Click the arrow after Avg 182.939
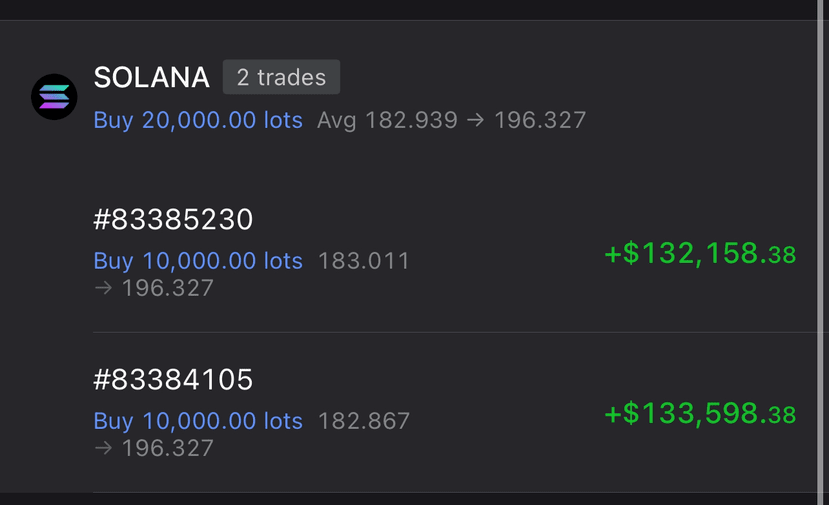 tap(475, 120)
